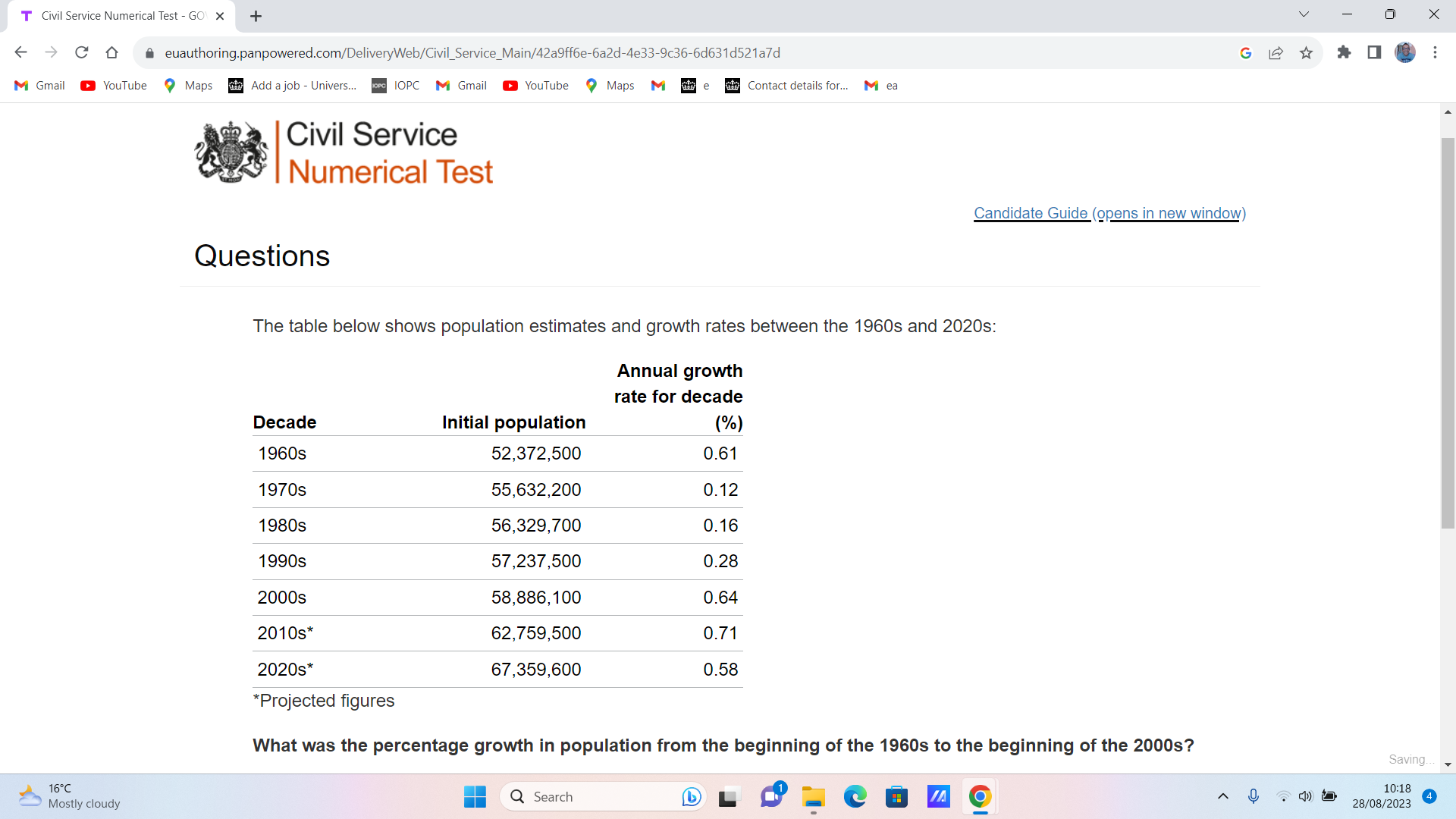View site security info via the padlock icon
This screenshot has height=819, width=1456.
click(x=149, y=52)
